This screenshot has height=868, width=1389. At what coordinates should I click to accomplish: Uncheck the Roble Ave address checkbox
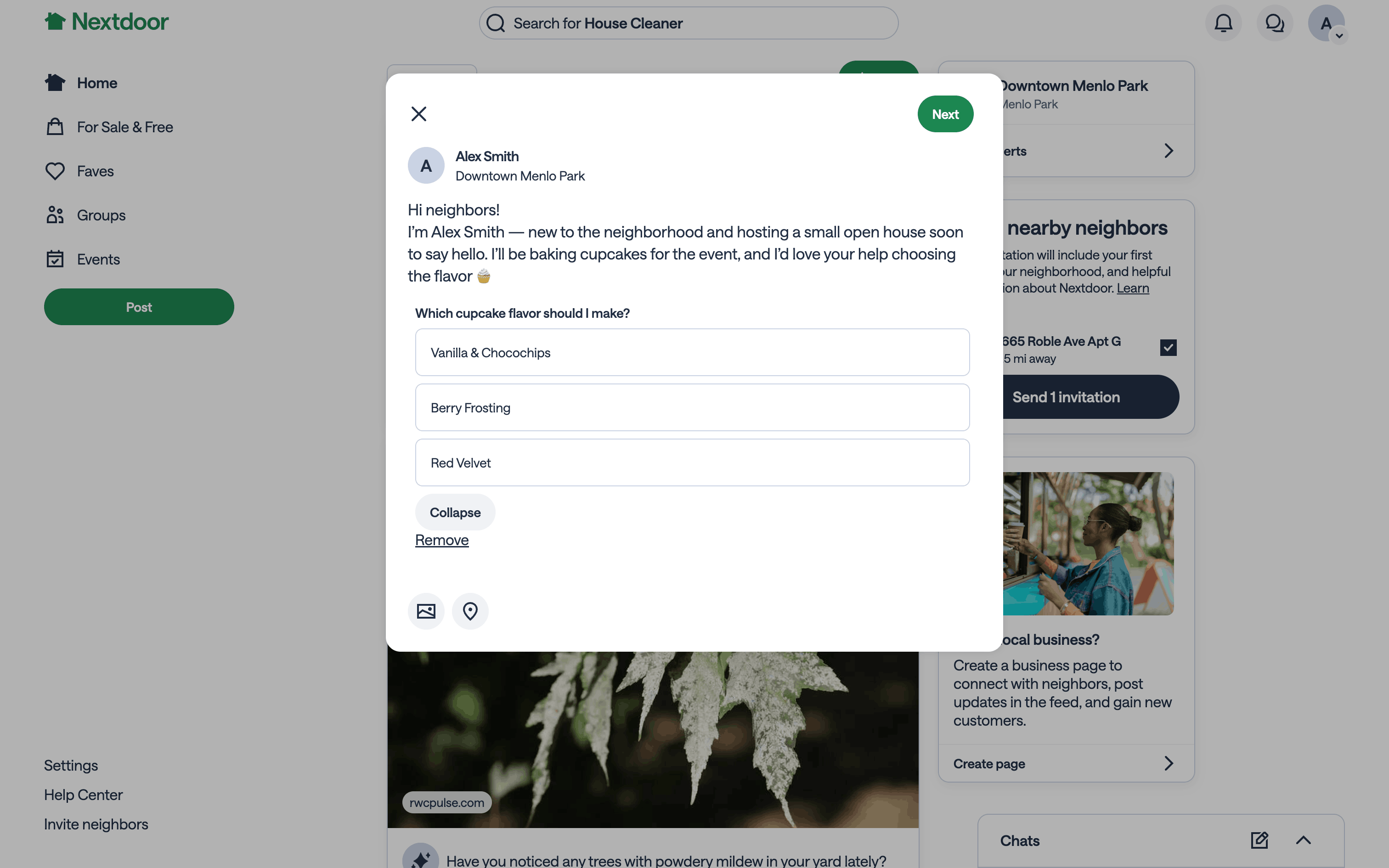(x=1168, y=347)
